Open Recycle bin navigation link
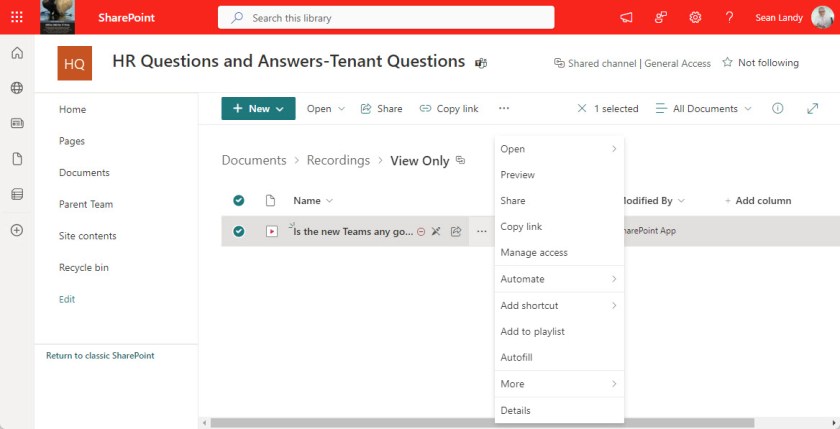 coord(84,267)
